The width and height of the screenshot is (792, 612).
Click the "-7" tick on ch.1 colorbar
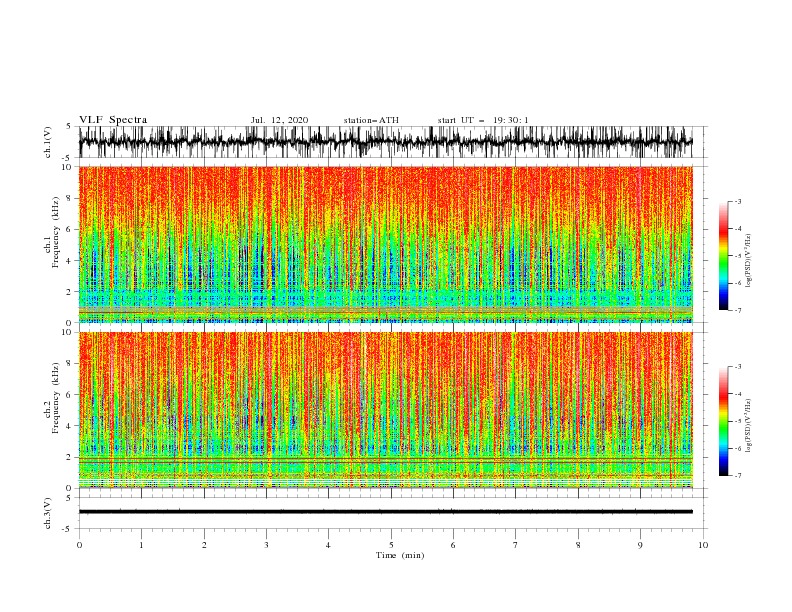pyautogui.click(x=737, y=310)
